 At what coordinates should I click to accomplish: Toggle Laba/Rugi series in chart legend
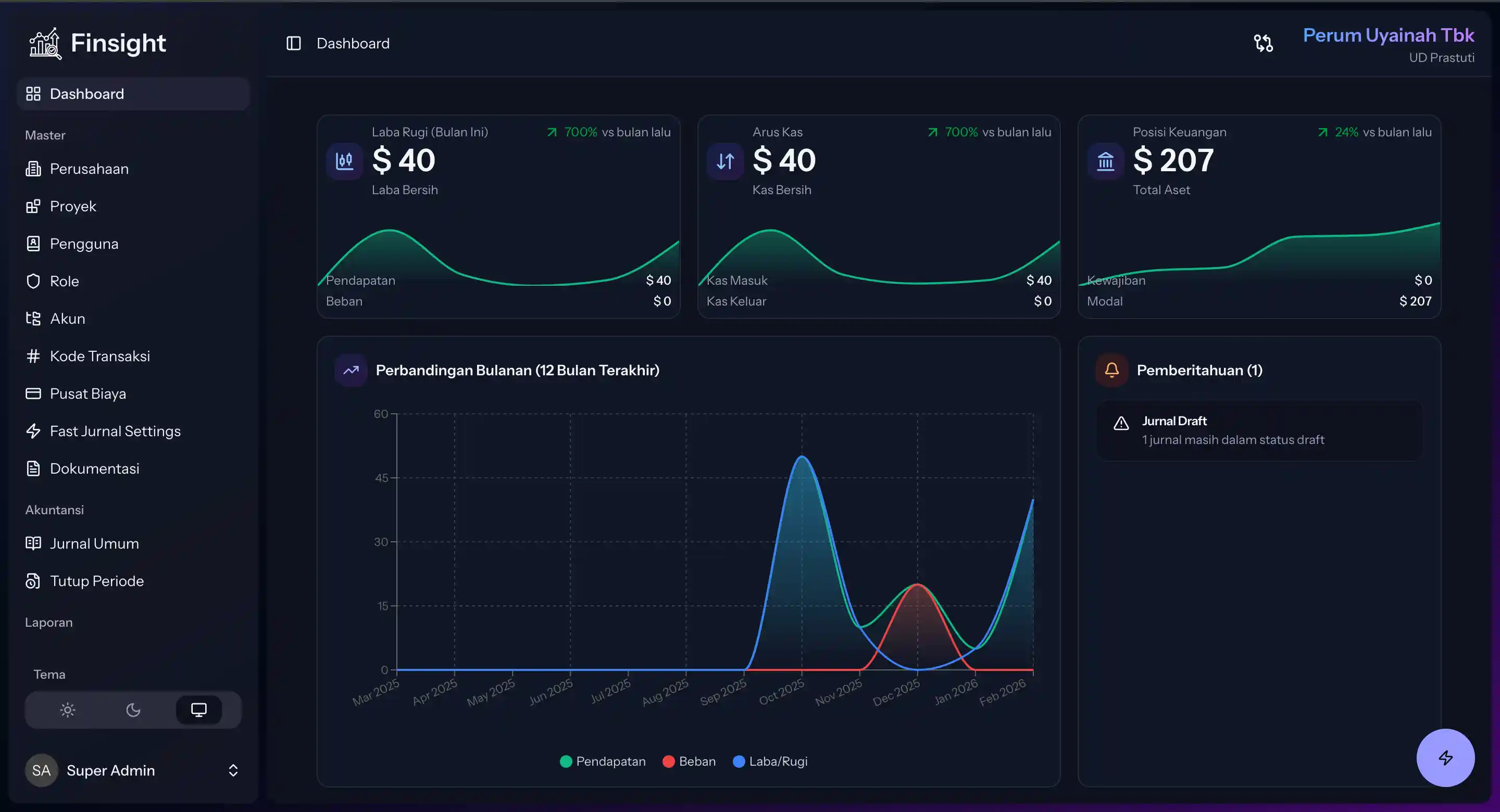770,762
